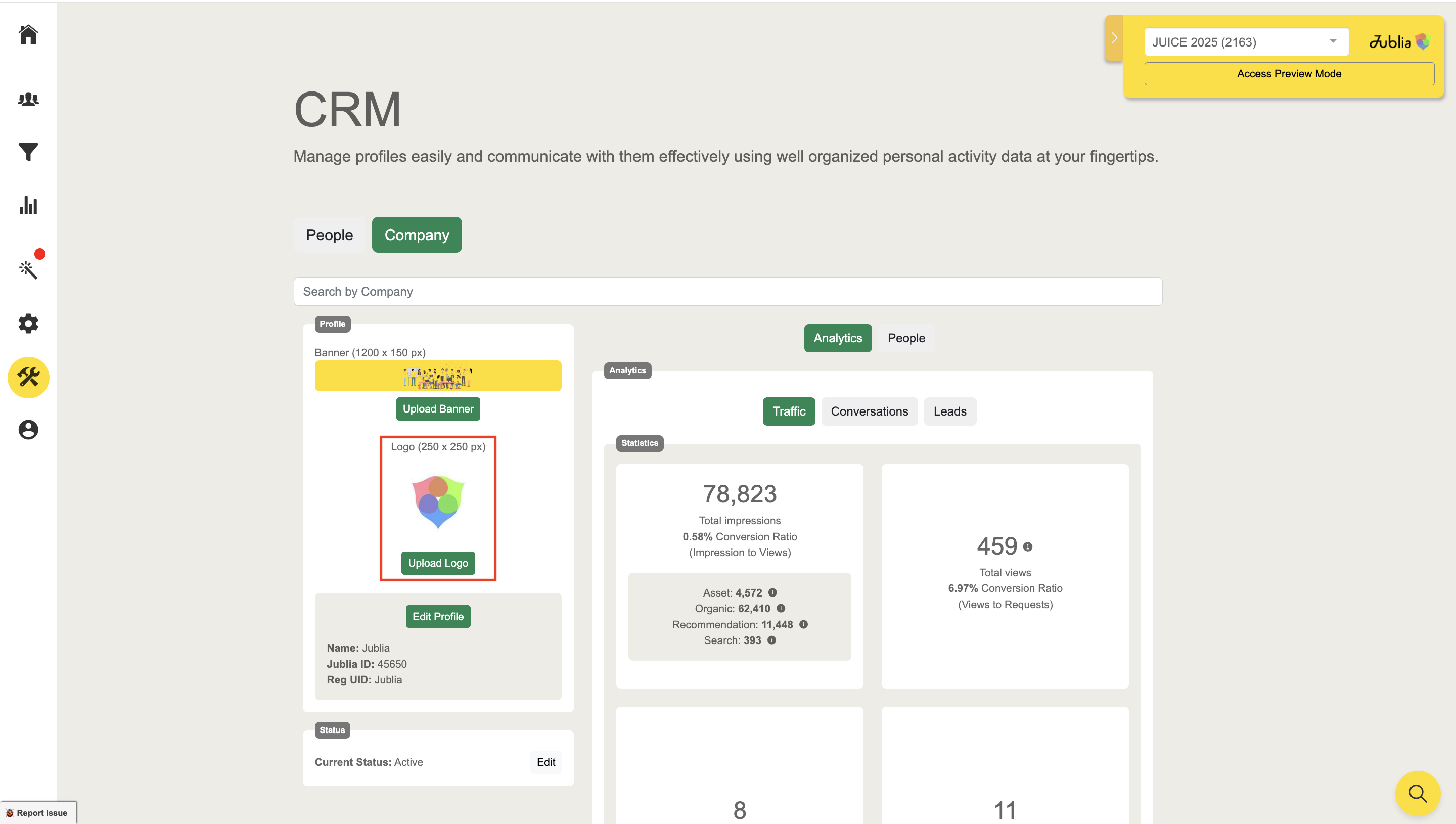Click Access Preview Mode button

pos(1288,74)
